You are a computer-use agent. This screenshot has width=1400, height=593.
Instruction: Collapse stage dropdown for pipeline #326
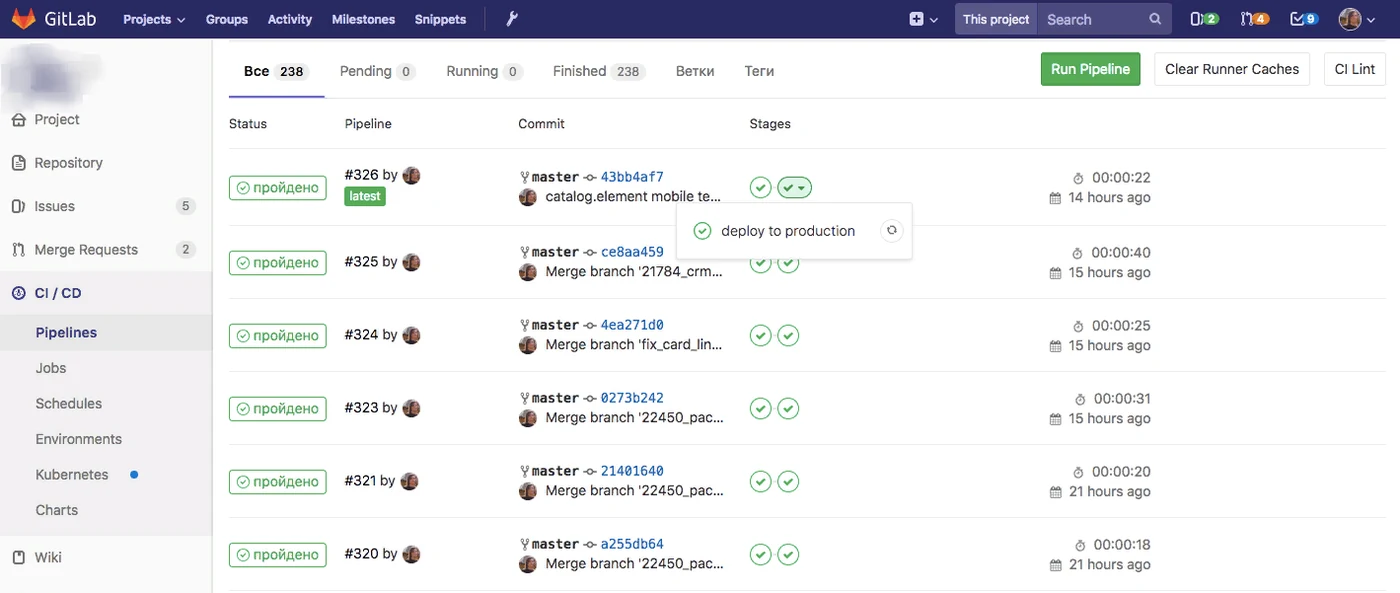796,187
